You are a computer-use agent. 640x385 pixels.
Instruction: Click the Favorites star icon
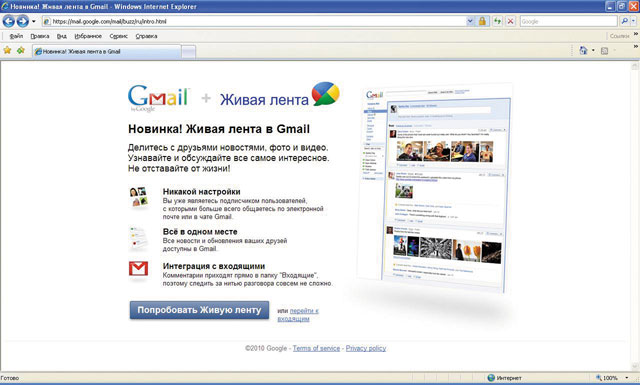(7, 50)
